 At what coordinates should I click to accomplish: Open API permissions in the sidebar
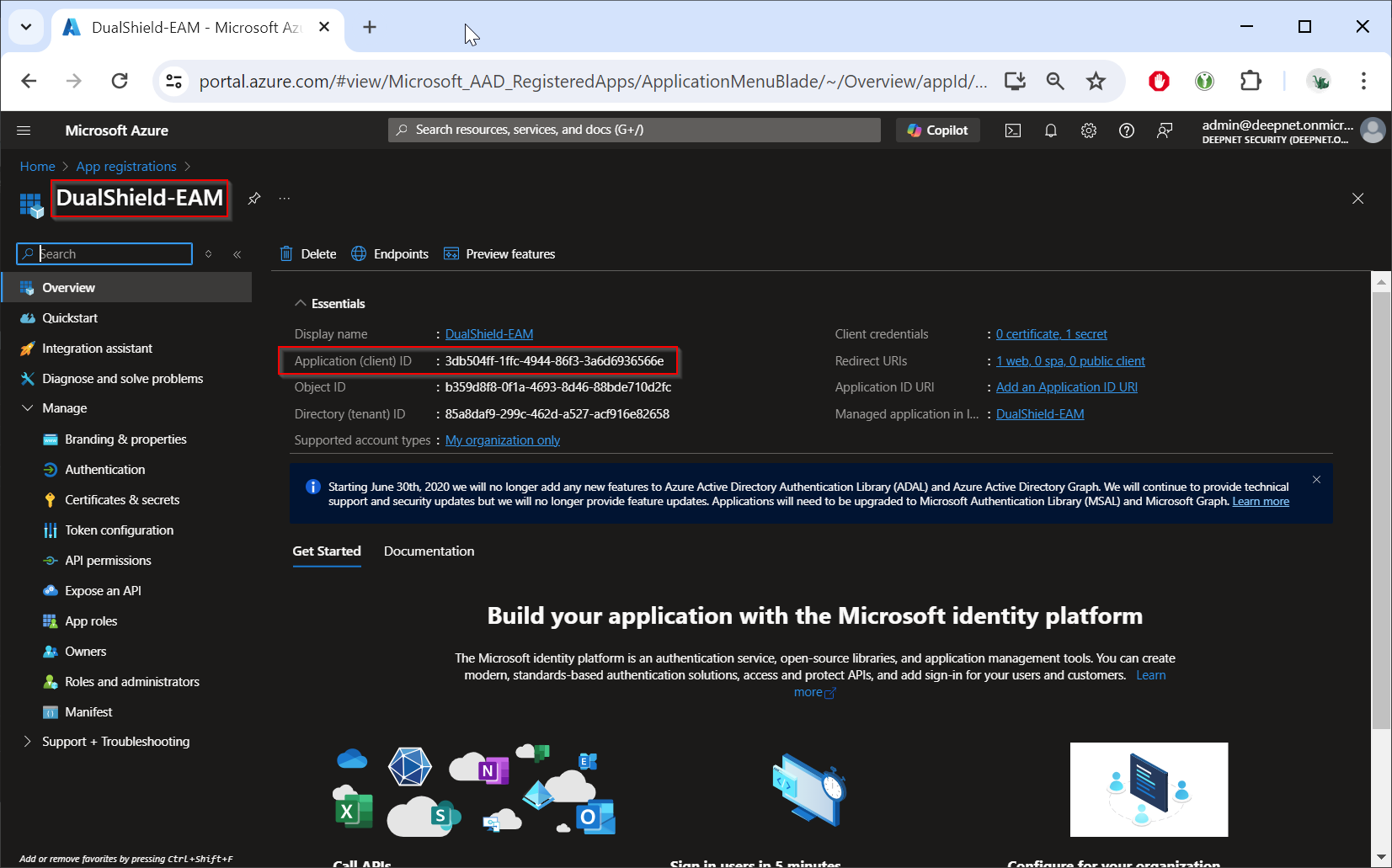(108, 561)
